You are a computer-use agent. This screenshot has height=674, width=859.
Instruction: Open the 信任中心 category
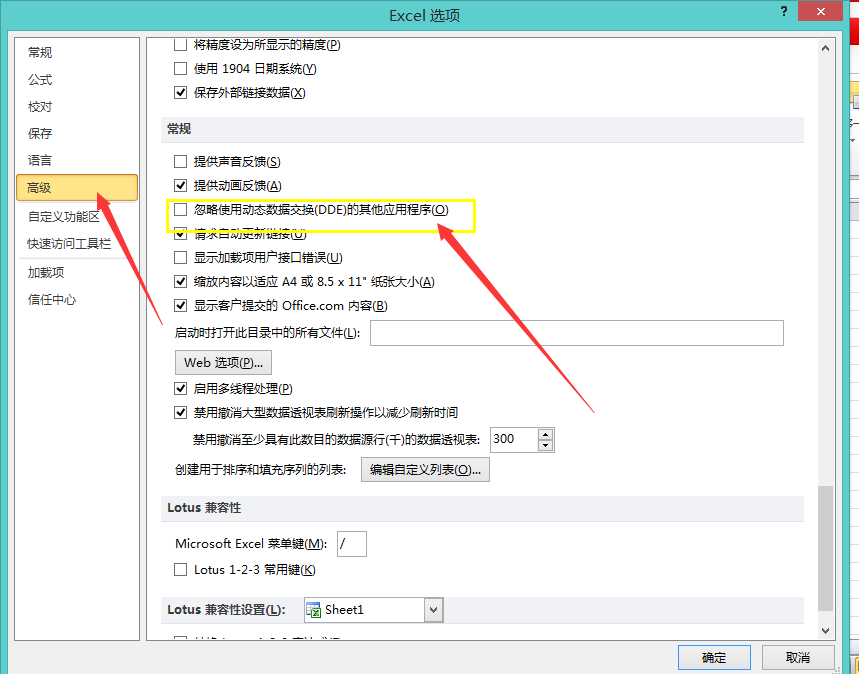52,300
